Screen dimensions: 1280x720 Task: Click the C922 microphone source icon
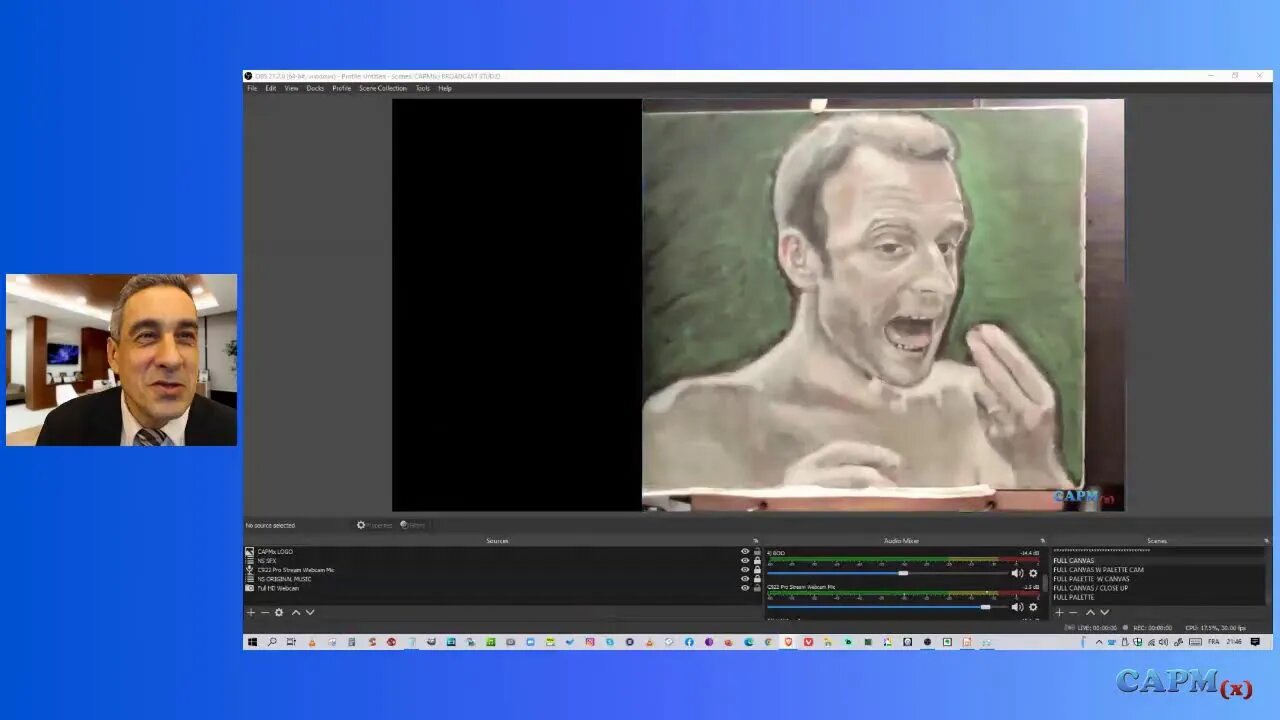250,570
